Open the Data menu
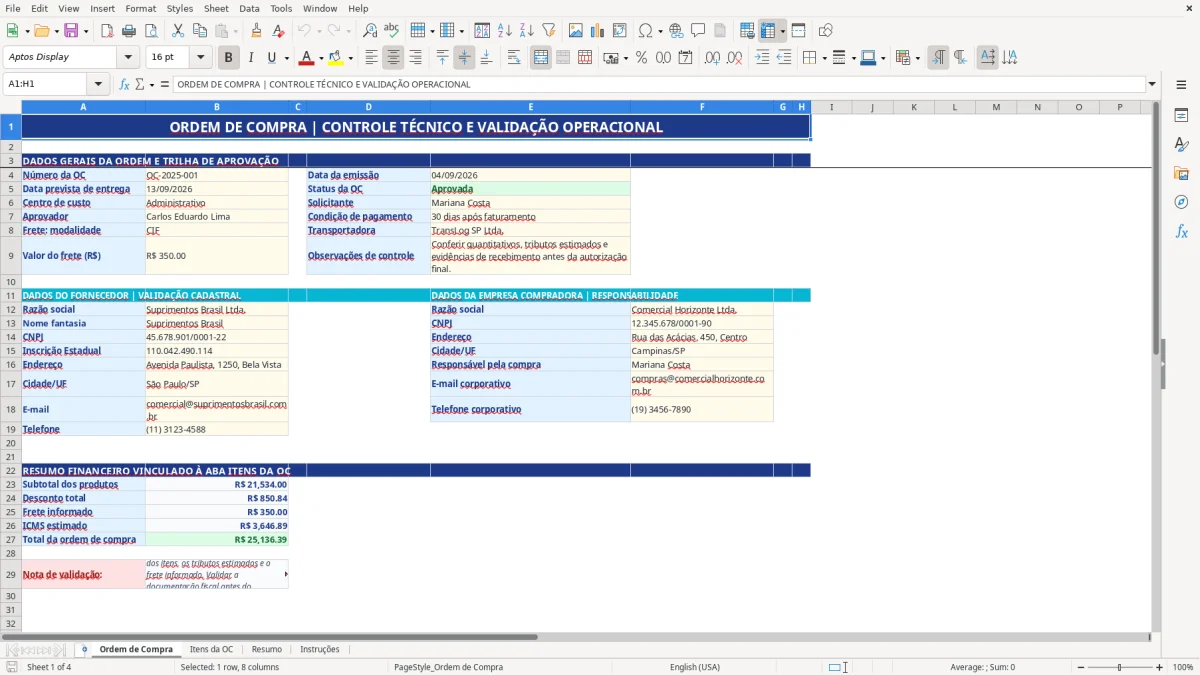 click(x=249, y=8)
